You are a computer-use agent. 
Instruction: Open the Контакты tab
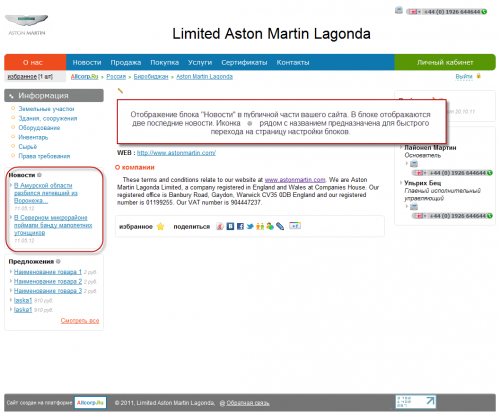[x=293, y=62]
